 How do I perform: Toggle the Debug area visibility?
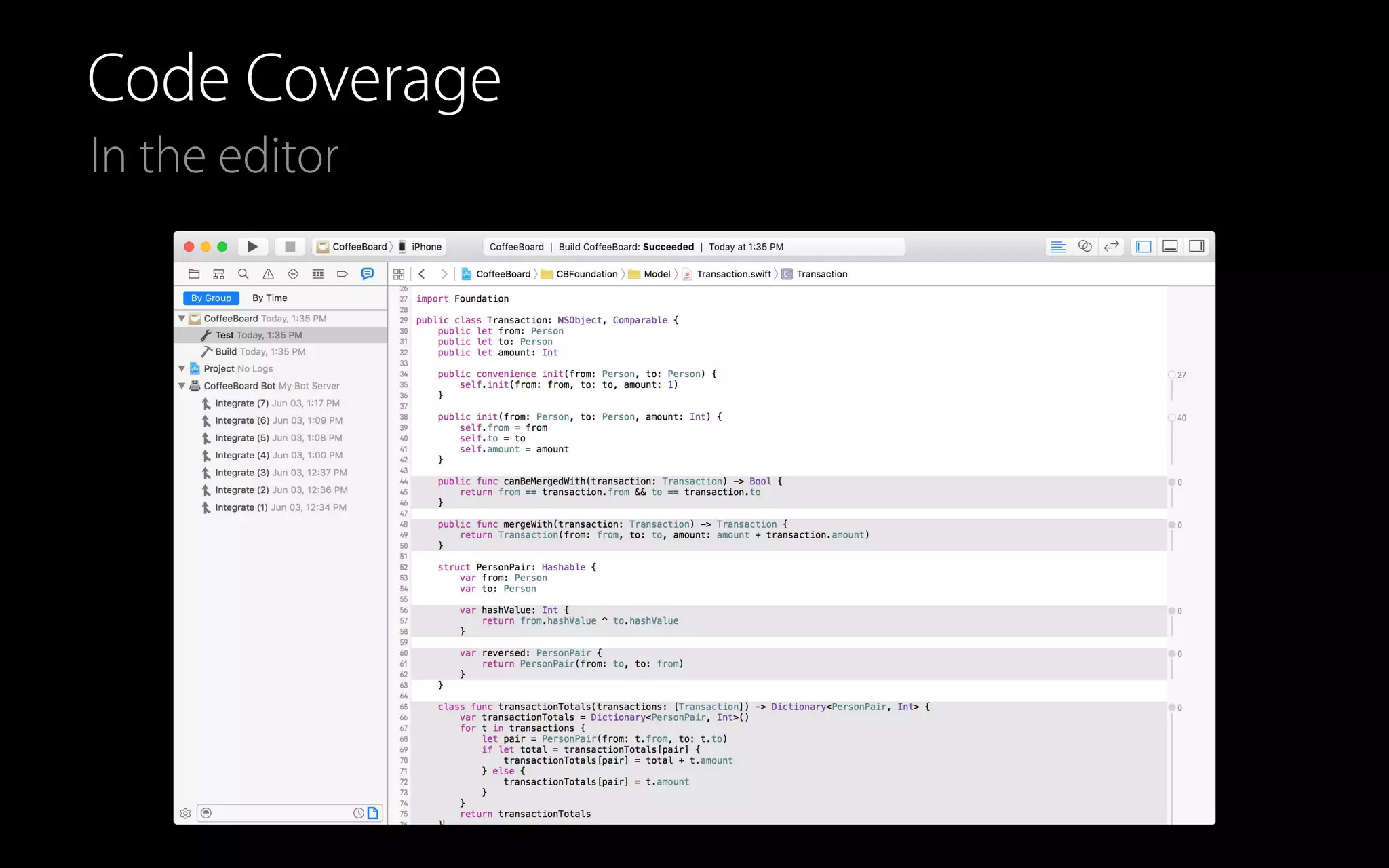(x=1170, y=247)
